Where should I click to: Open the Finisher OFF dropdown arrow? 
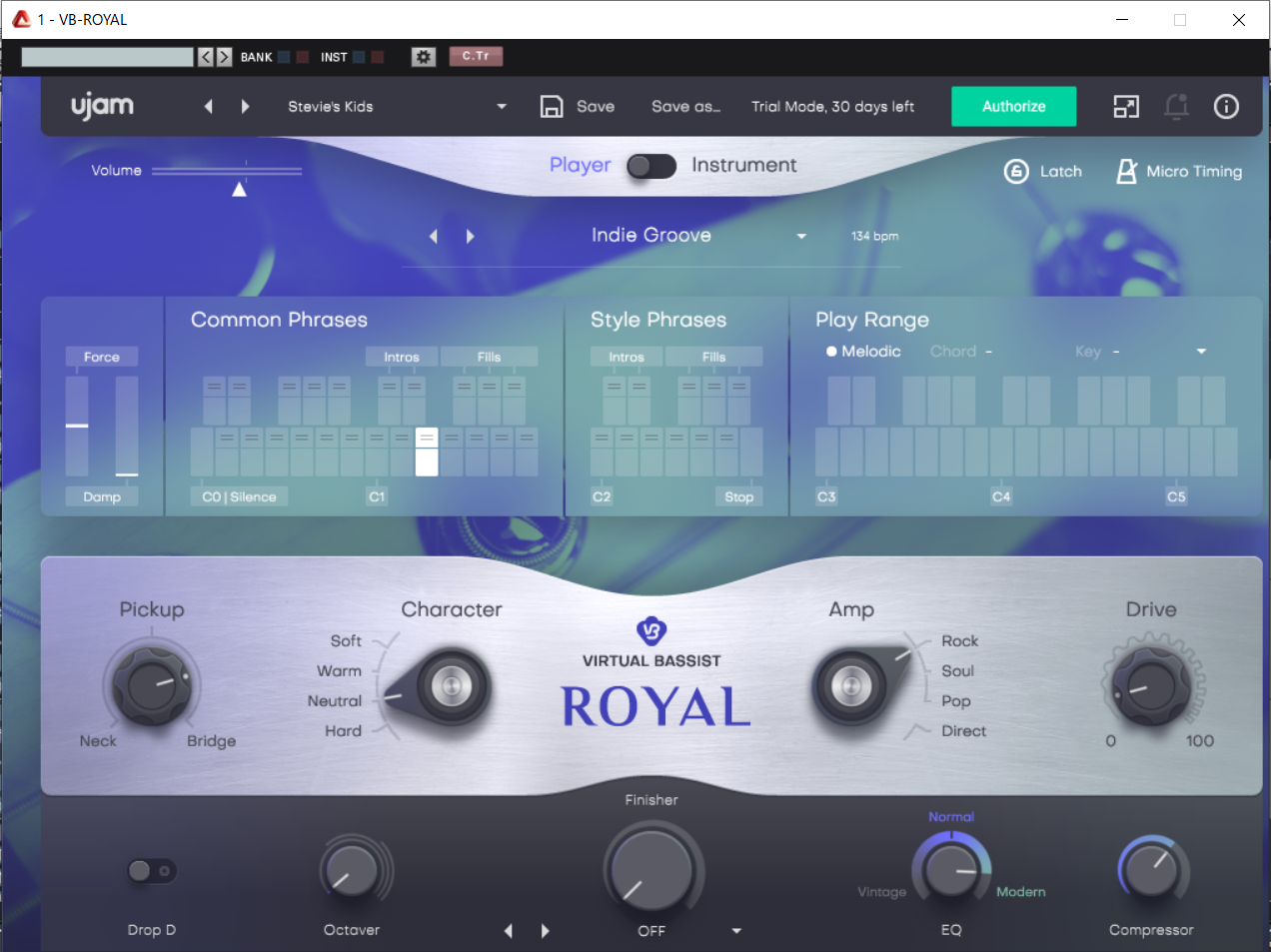736,931
